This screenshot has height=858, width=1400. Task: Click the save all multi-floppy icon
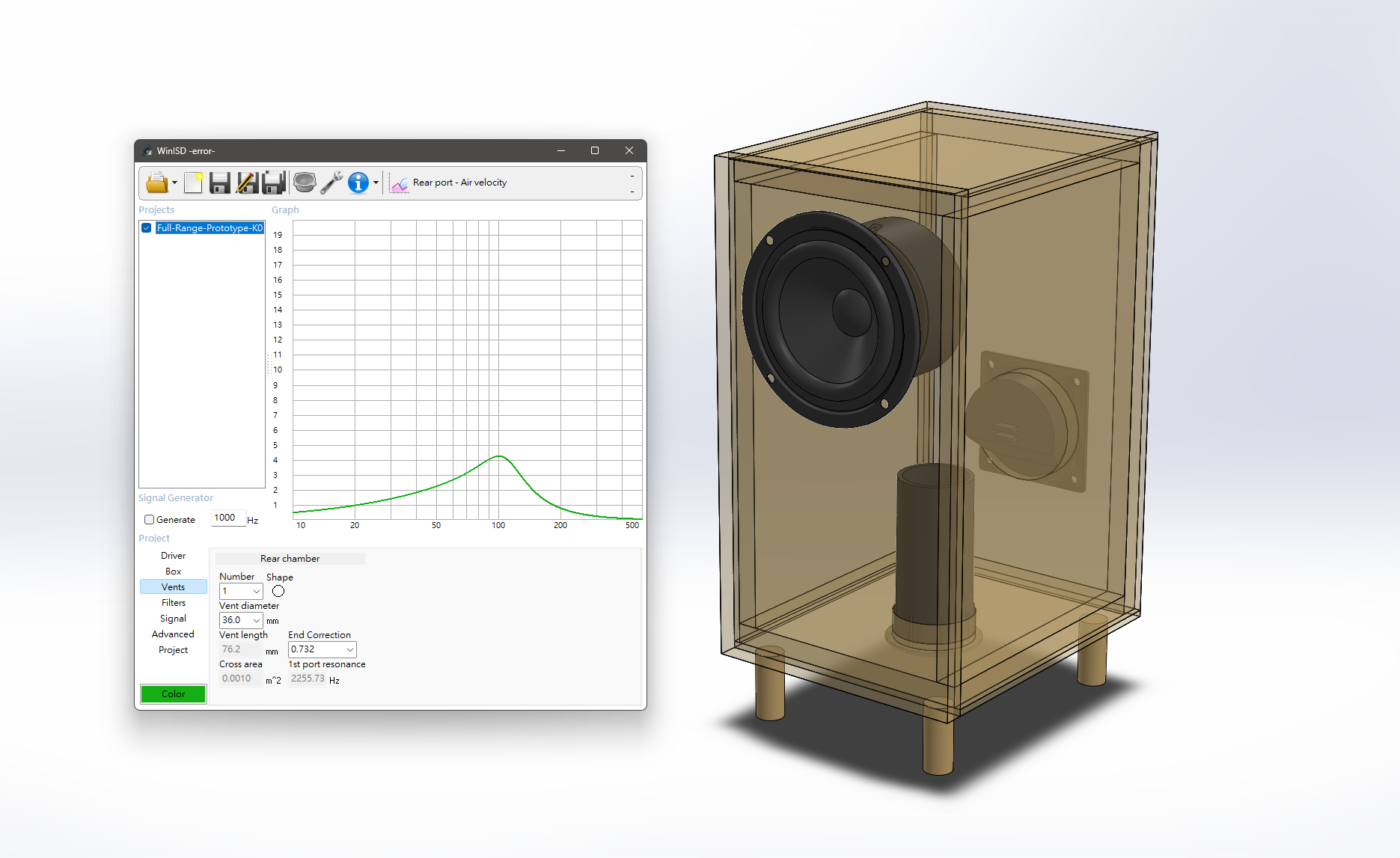click(x=274, y=183)
